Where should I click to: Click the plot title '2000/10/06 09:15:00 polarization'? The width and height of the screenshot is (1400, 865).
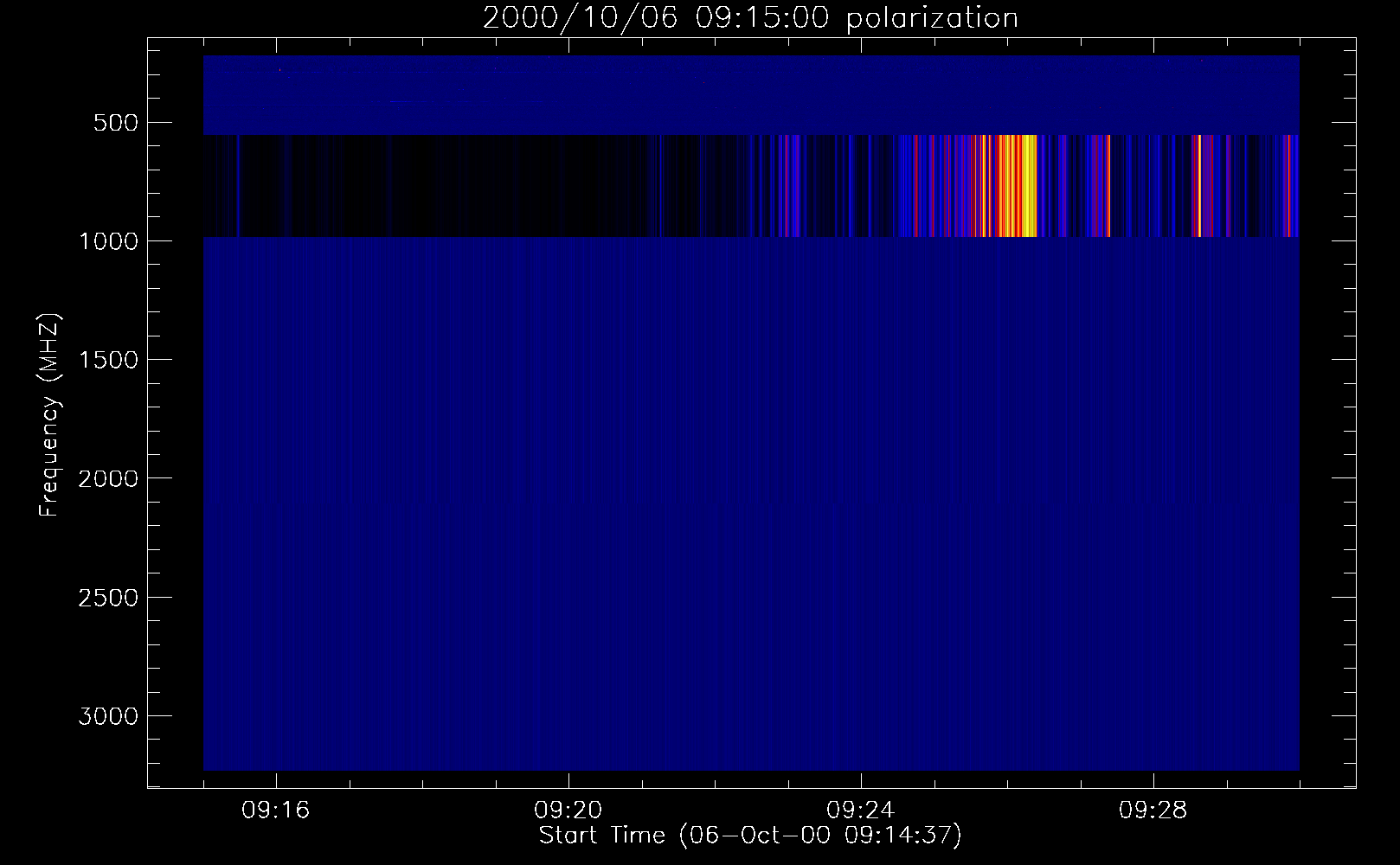coord(750,18)
